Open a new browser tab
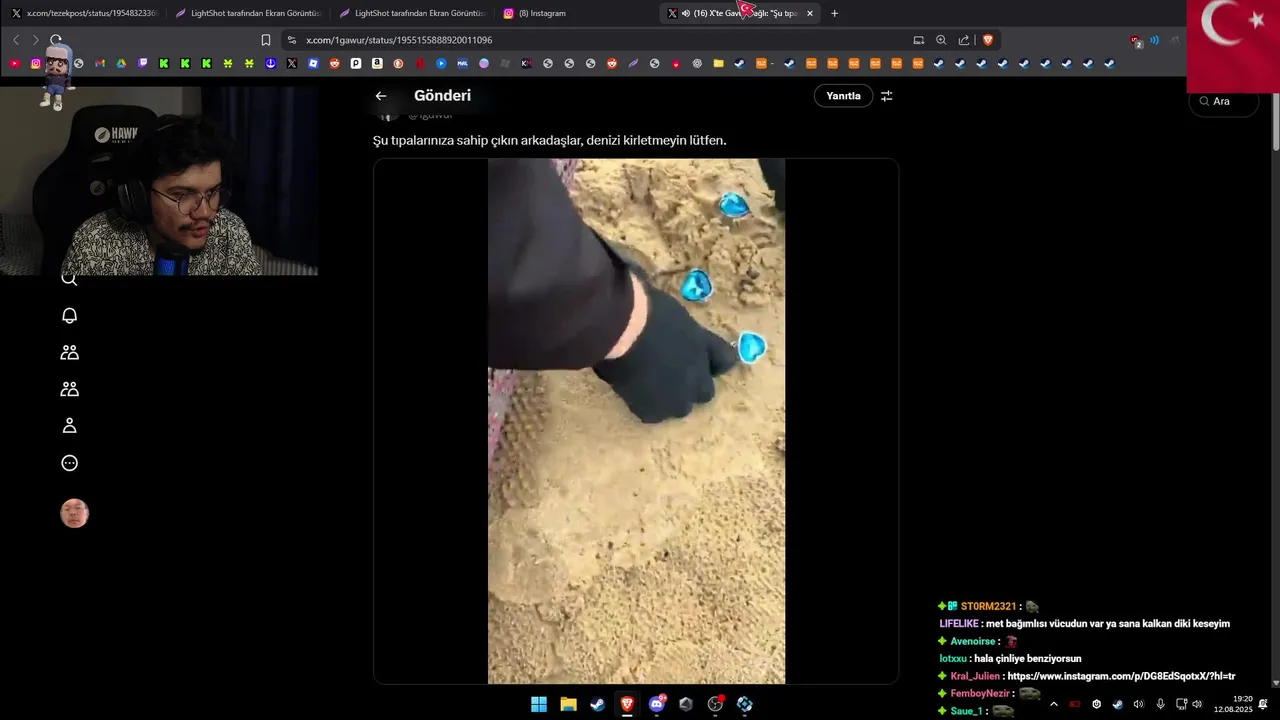The width and height of the screenshot is (1280, 720). pos(835,13)
